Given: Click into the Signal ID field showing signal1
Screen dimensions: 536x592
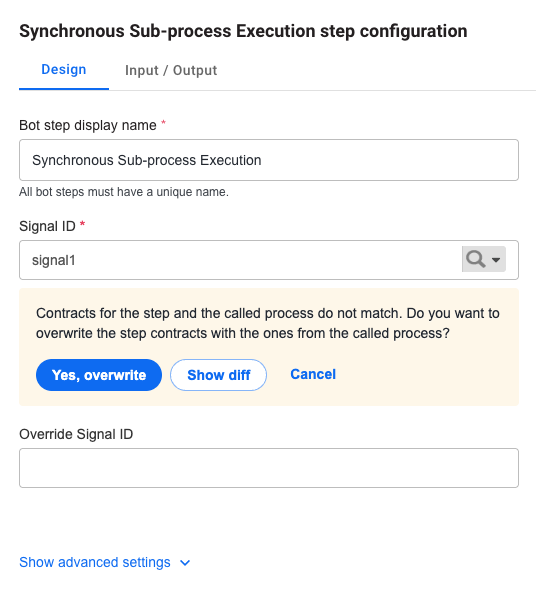Looking at the screenshot, I should (240, 260).
